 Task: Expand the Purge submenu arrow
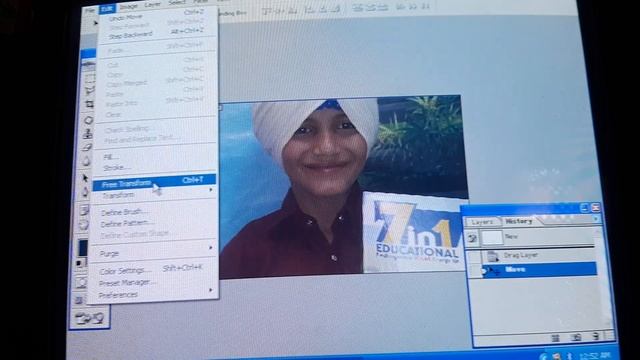click(211, 248)
